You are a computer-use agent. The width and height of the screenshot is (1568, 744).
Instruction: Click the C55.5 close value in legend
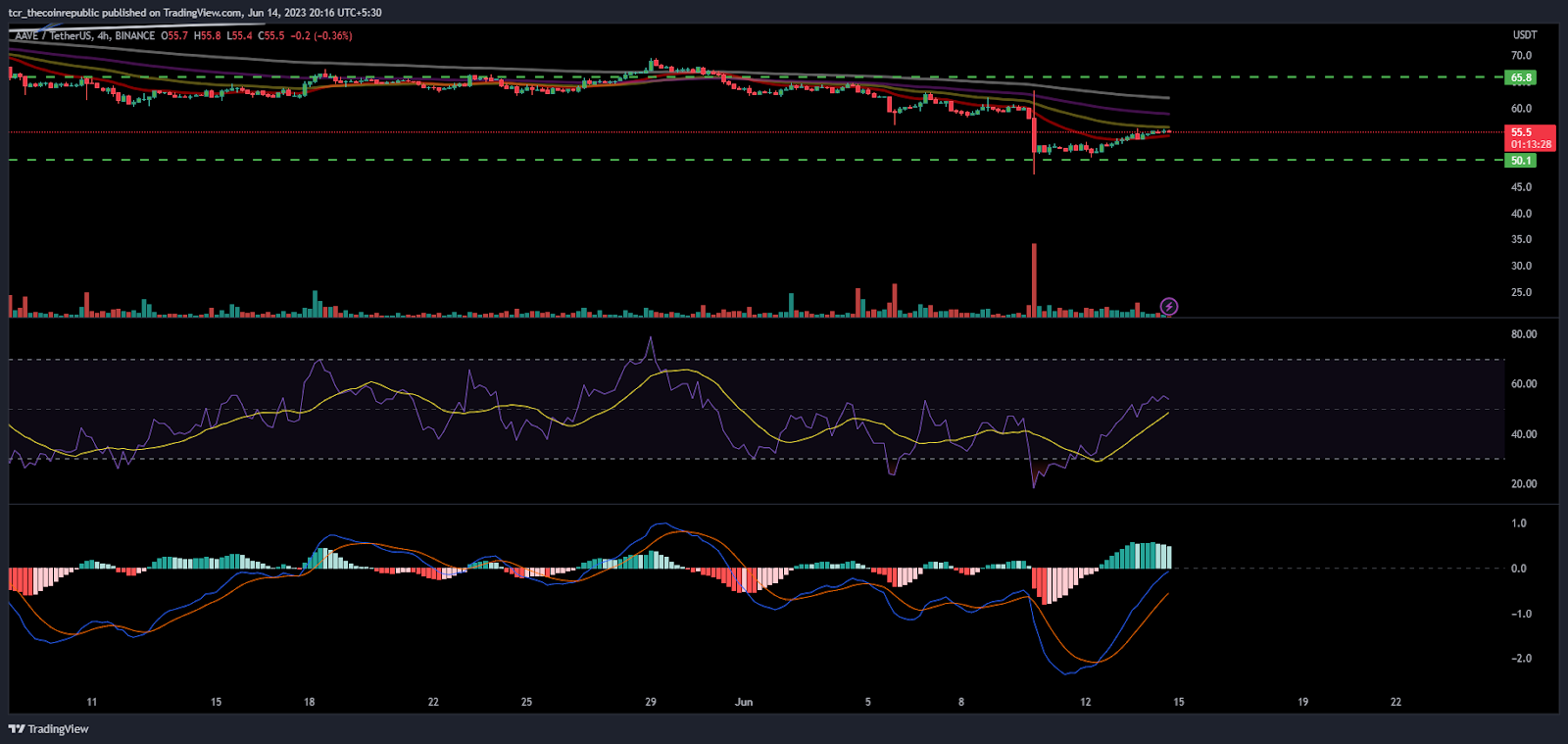(x=271, y=36)
